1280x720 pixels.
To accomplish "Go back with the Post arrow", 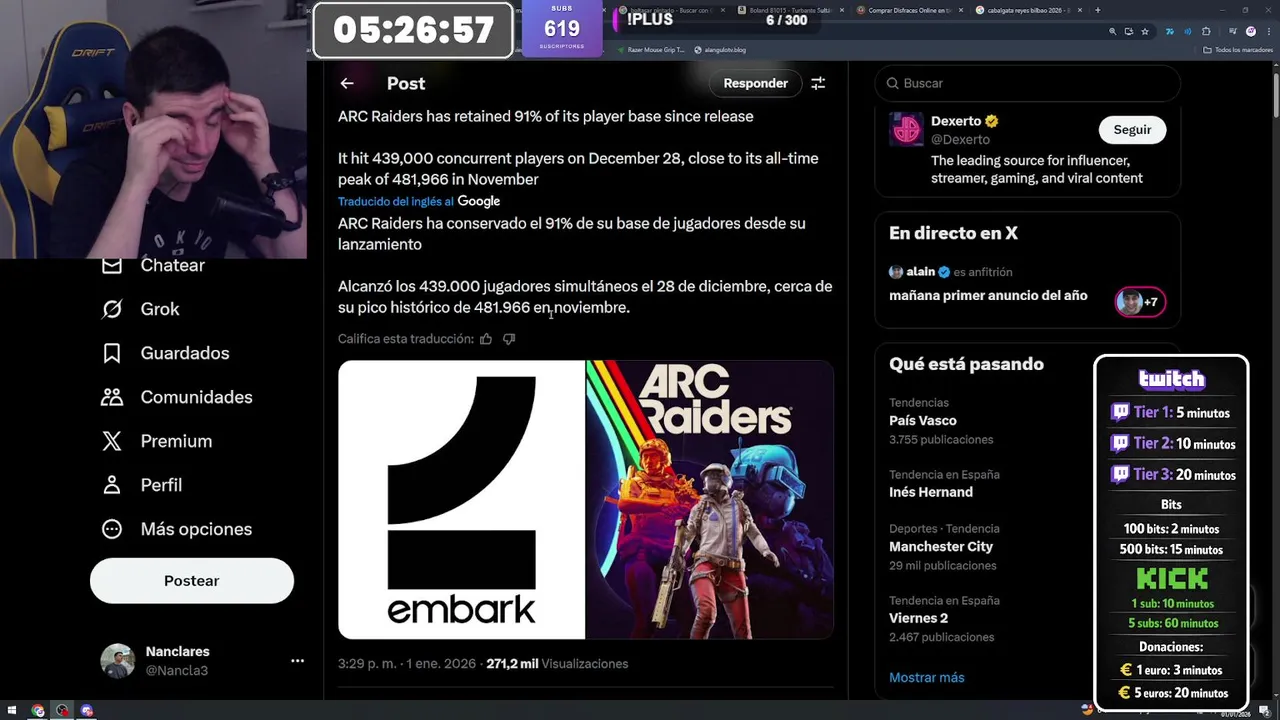I will click(346, 83).
